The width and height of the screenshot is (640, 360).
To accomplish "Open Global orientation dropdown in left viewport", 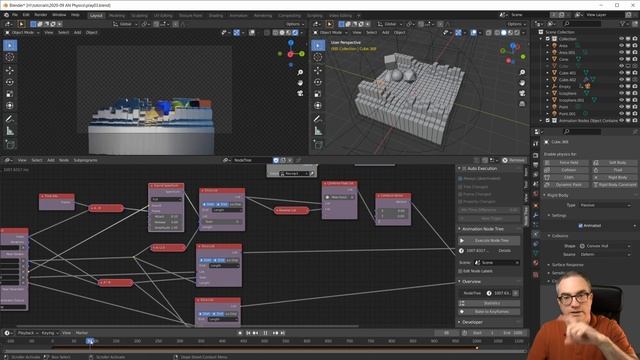I will (125, 24).
